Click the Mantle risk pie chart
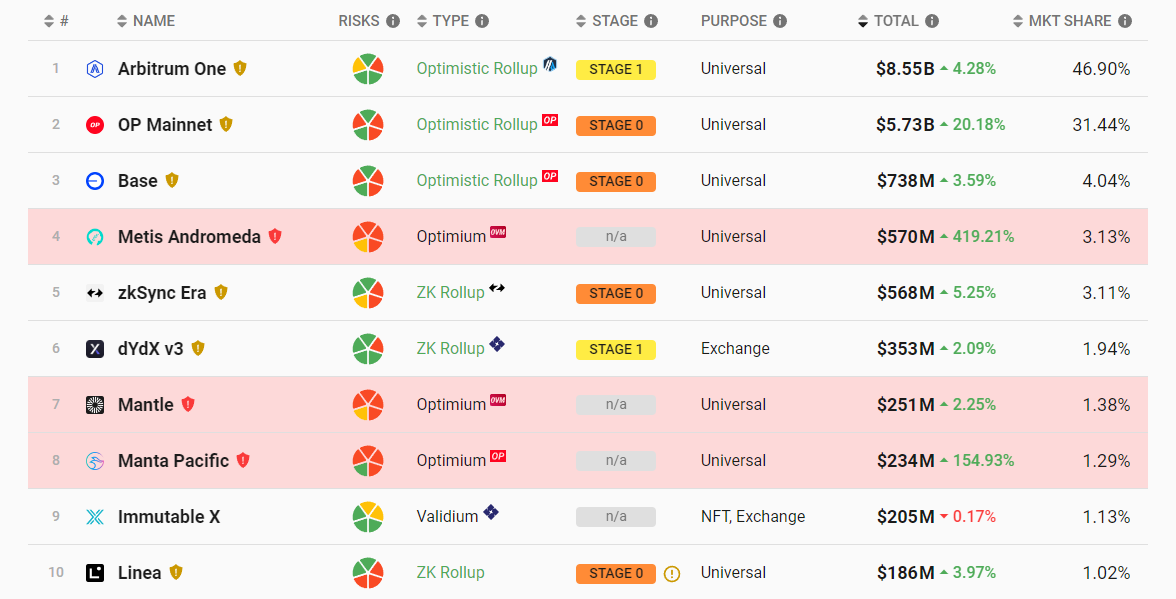1176x599 pixels. click(368, 405)
